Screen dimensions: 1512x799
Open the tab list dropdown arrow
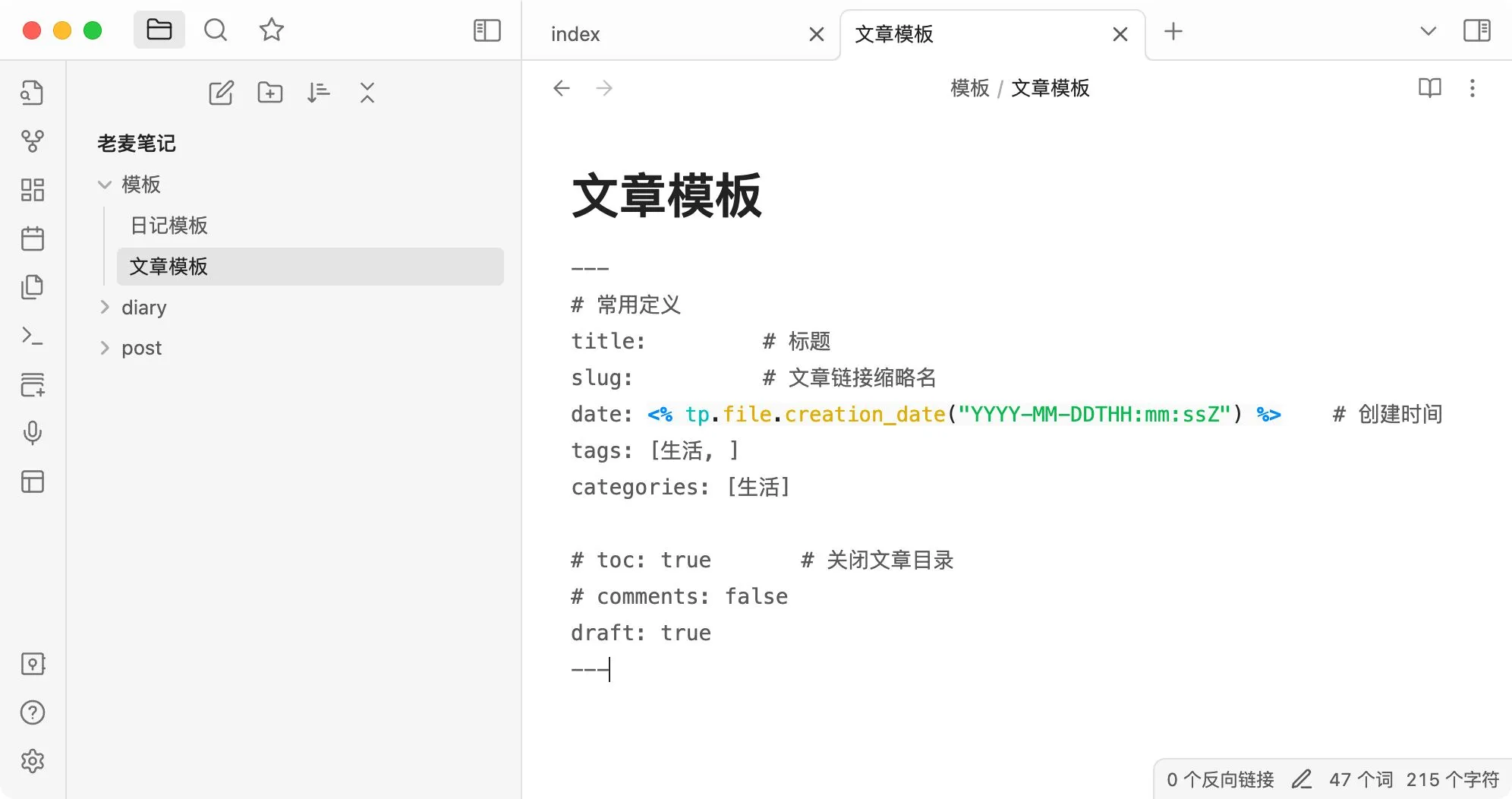coord(1429,31)
